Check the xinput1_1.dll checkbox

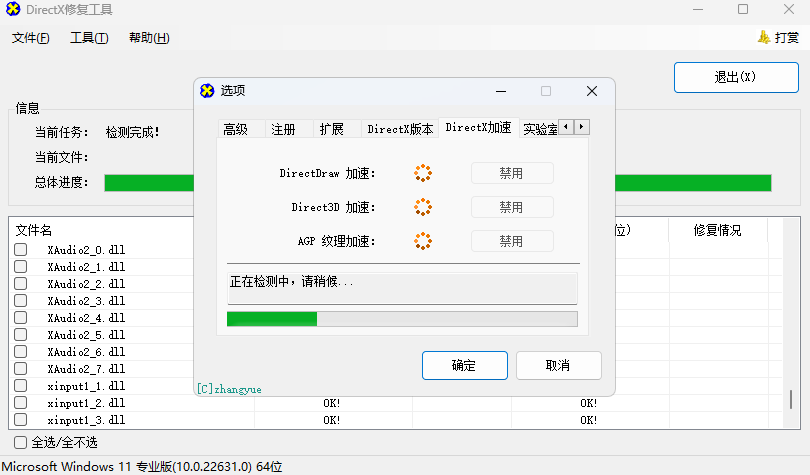click(x=21, y=386)
